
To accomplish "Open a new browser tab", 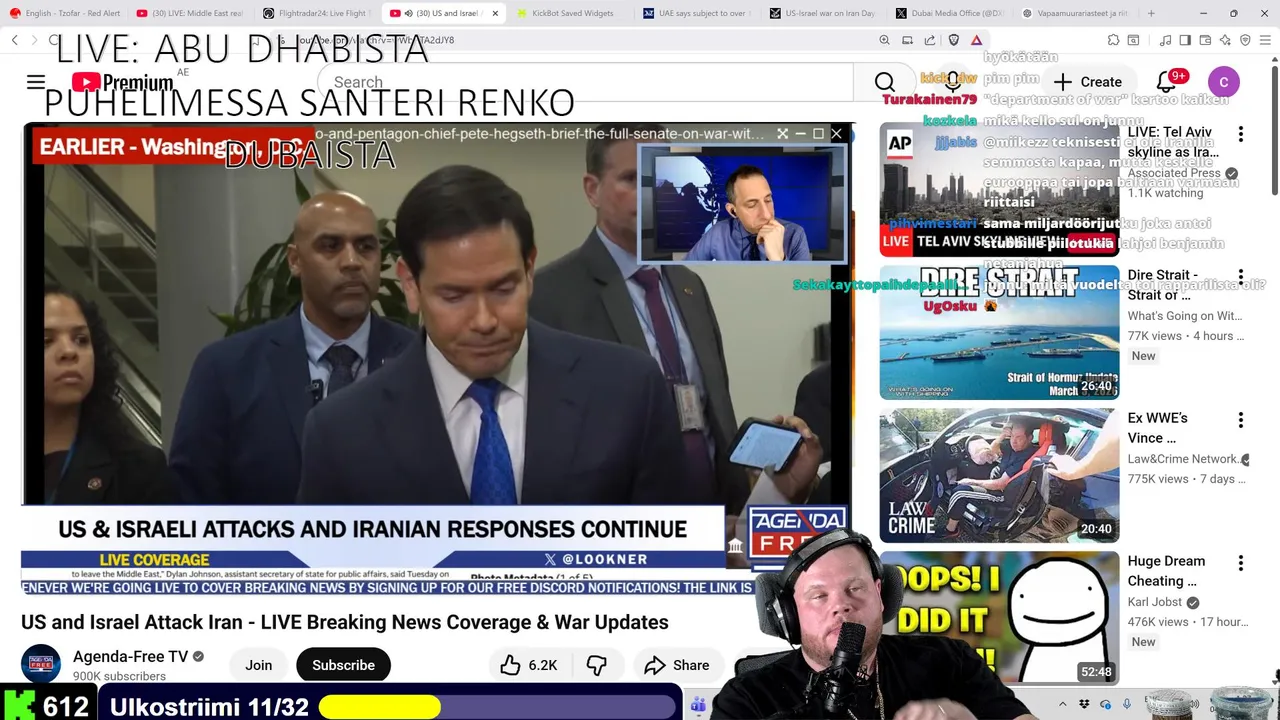I will coord(1151,13).
